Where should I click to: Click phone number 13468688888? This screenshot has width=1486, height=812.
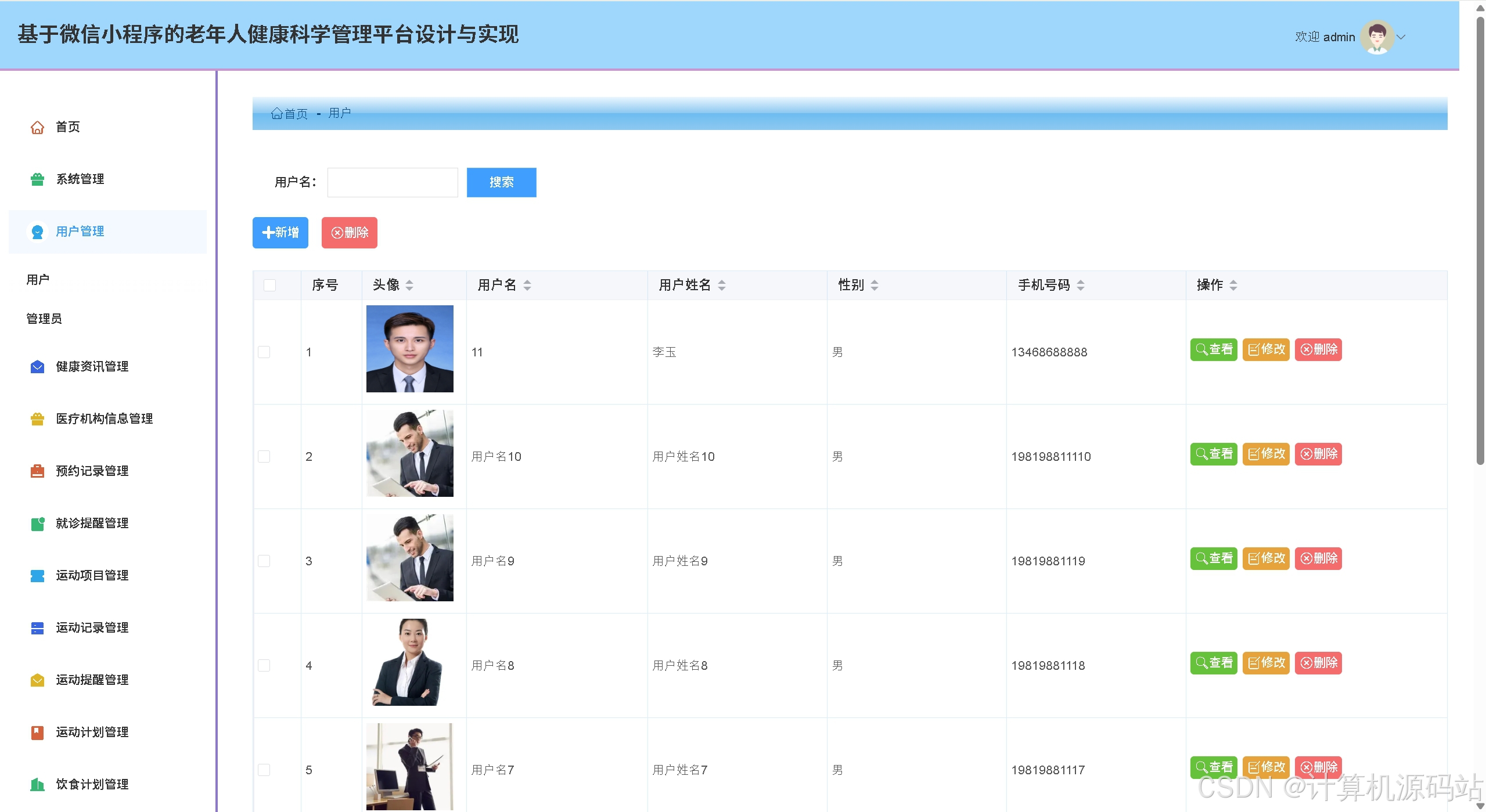(1049, 352)
